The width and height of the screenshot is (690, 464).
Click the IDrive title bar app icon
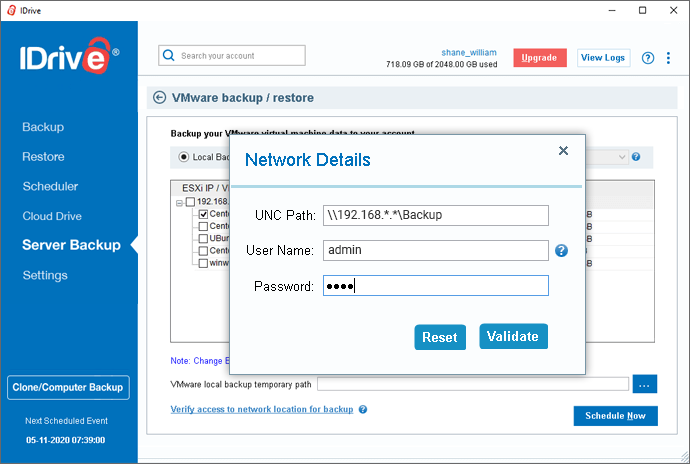12,10
